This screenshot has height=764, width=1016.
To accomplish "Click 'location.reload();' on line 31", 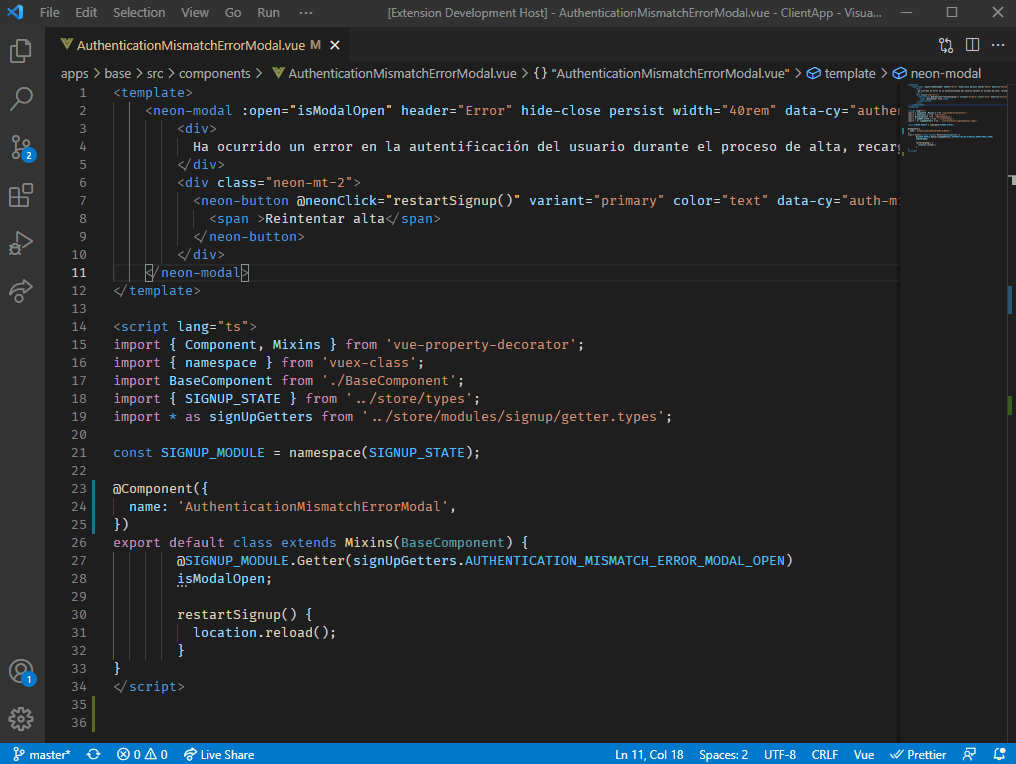I will [264, 632].
